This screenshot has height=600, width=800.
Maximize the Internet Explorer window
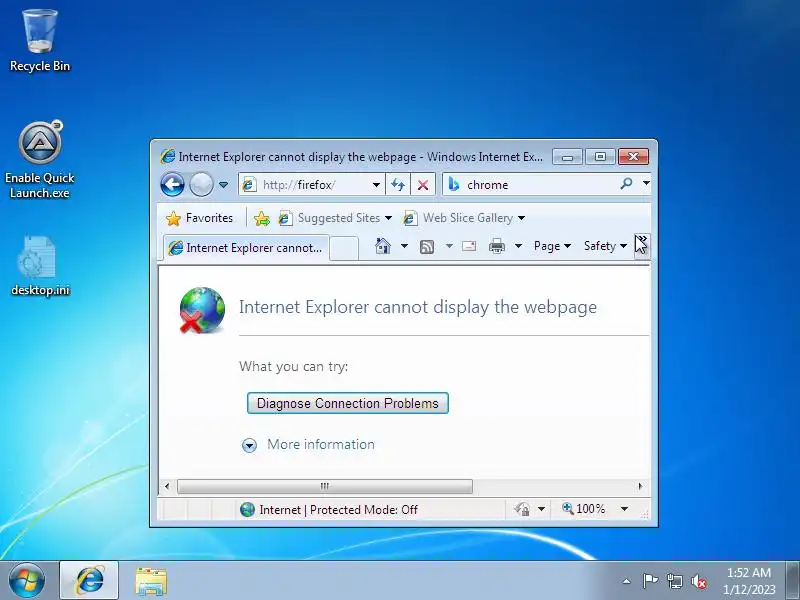[x=601, y=157]
